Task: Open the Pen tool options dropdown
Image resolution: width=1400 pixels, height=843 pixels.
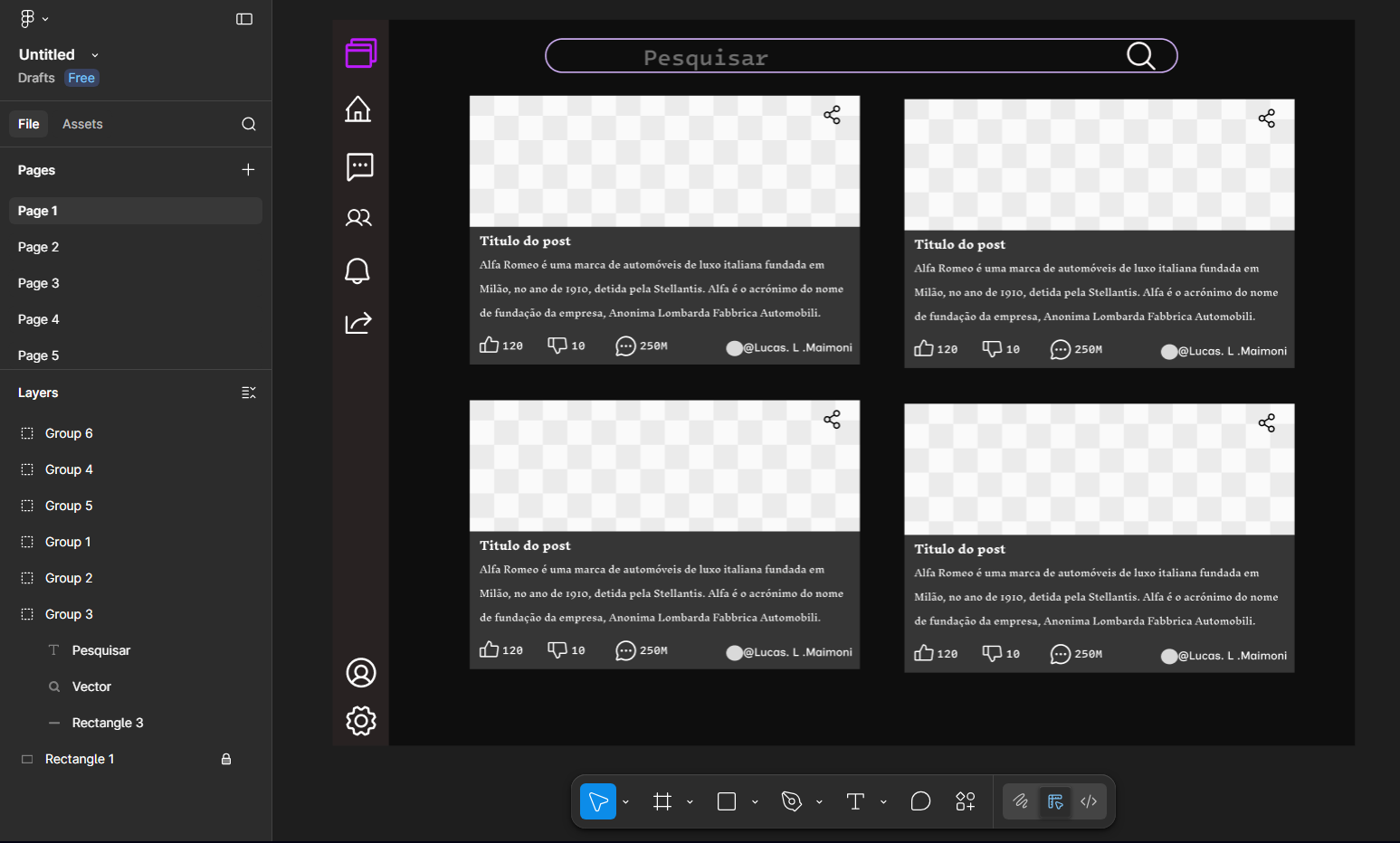Action: [819, 801]
